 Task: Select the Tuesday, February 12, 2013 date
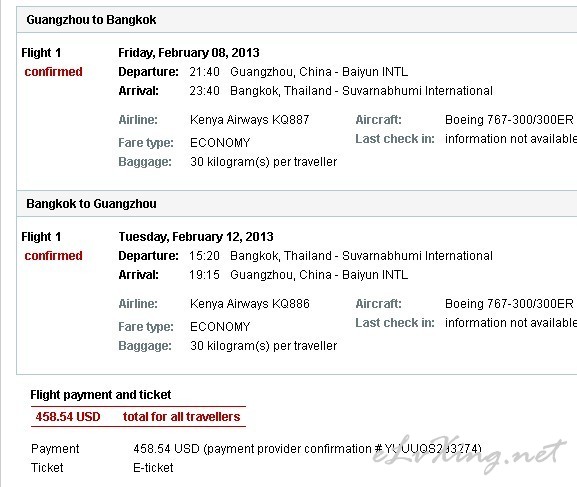pyautogui.click(x=196, y=237)
